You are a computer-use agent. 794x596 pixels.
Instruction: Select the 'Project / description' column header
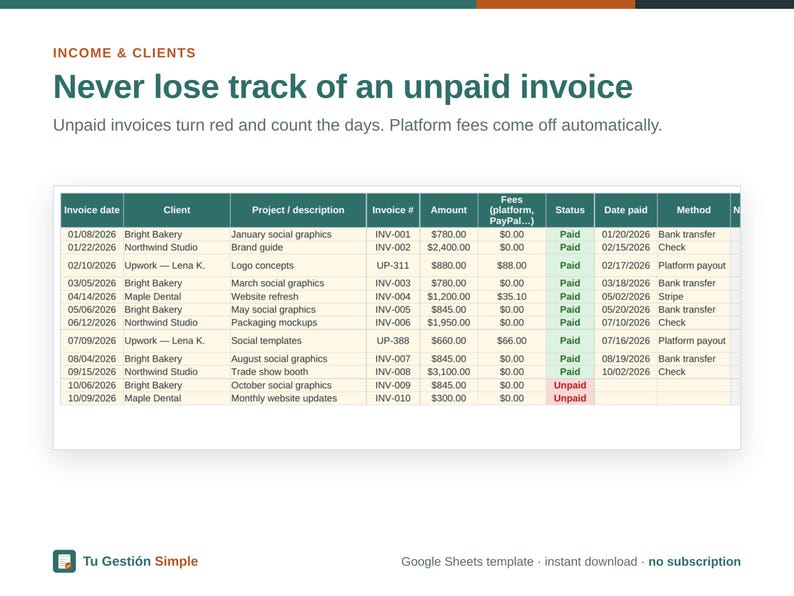pos(298,210)
